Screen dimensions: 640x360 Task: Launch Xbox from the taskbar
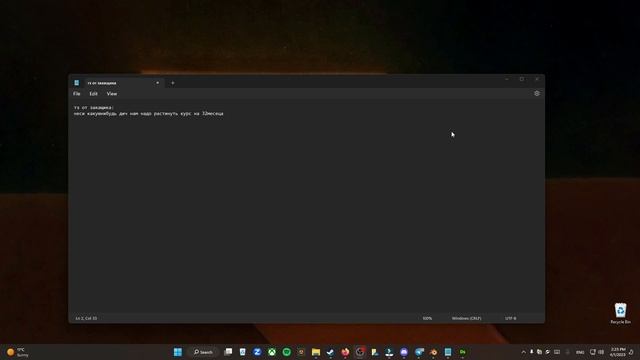click(x=272, y=352)
